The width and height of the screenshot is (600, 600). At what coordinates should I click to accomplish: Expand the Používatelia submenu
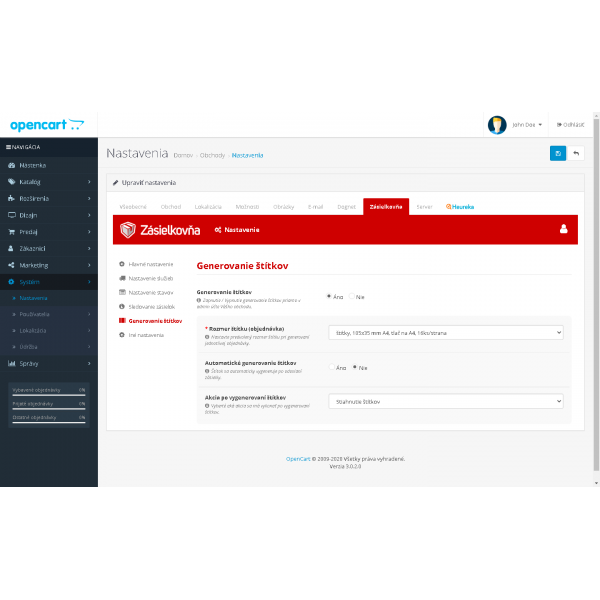[x=49, y=314]
